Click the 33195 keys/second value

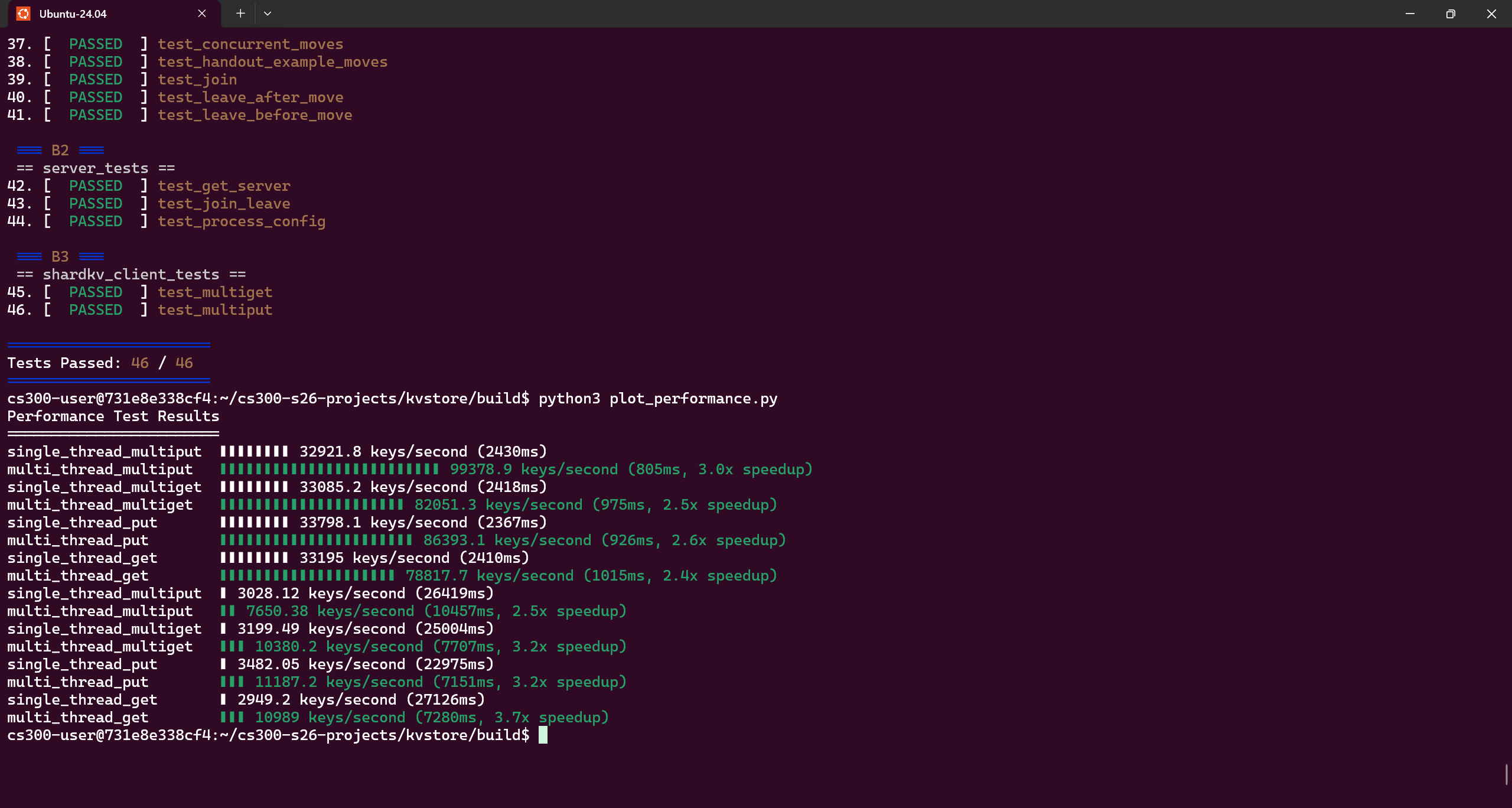374,558
